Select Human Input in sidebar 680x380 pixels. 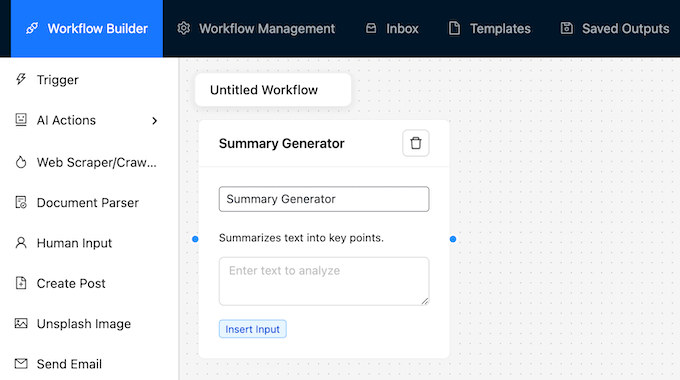pyautogui.click(x=74, y=243)
